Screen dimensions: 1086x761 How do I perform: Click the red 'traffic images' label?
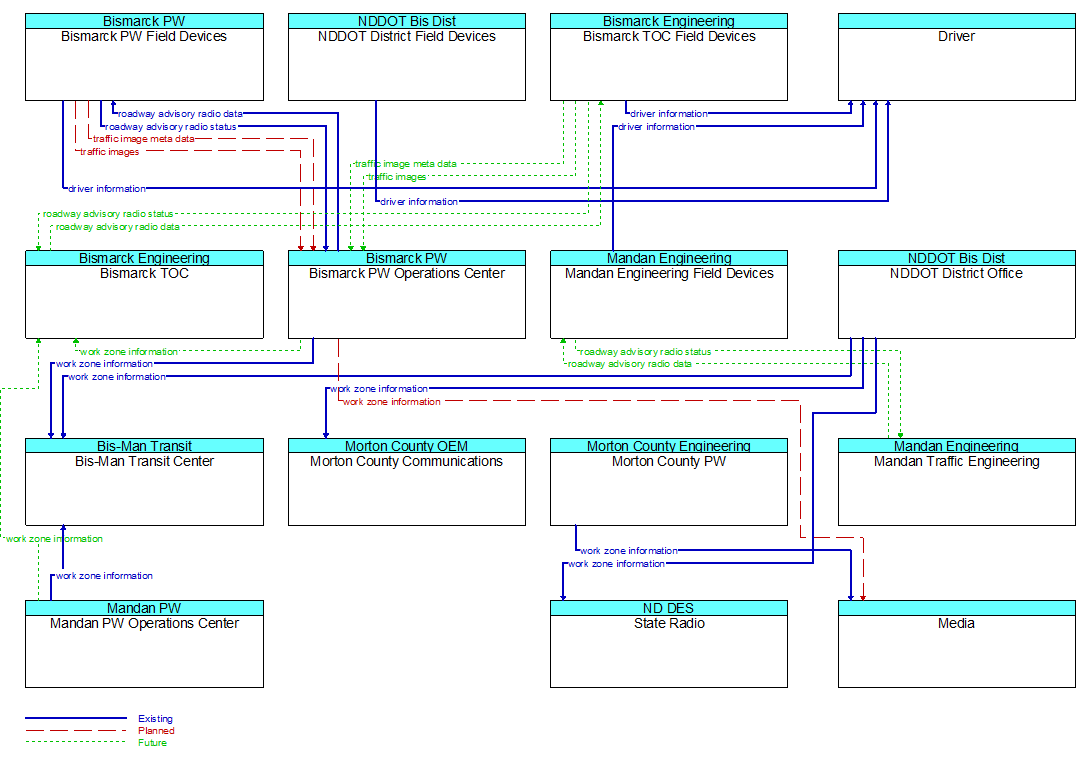[x=109, y=152]
